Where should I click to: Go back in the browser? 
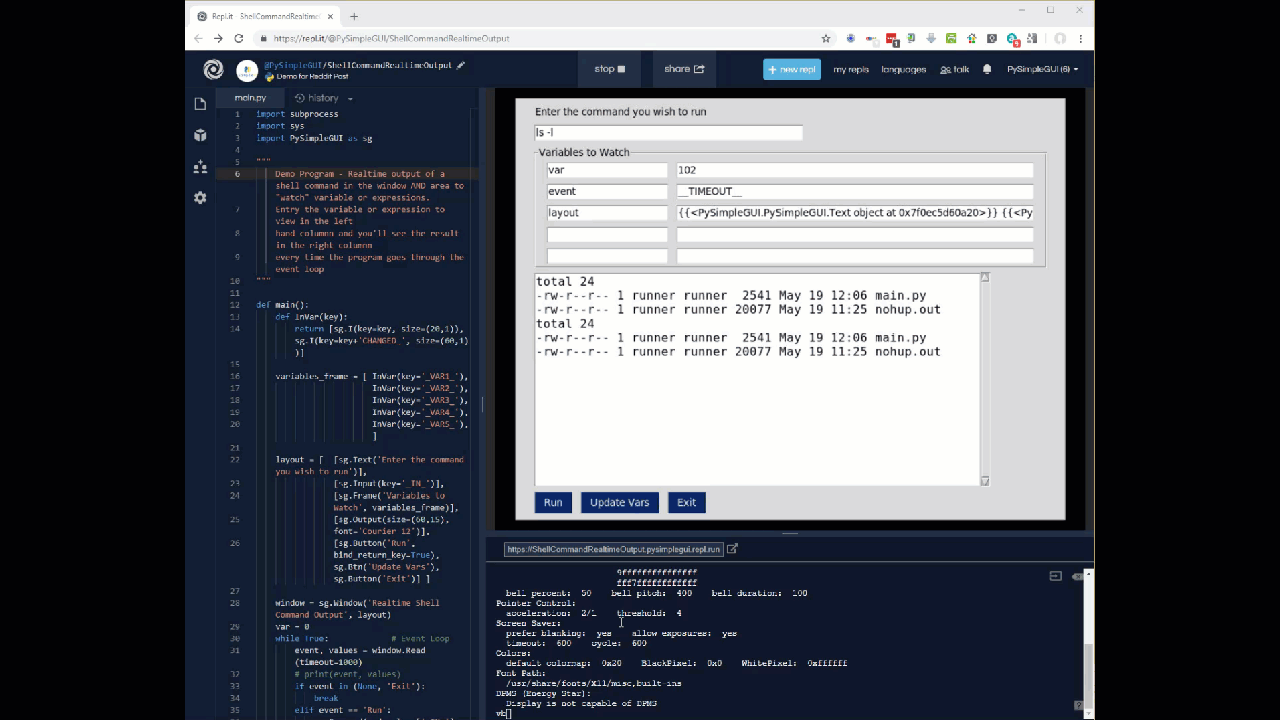[x=198, y=38]
